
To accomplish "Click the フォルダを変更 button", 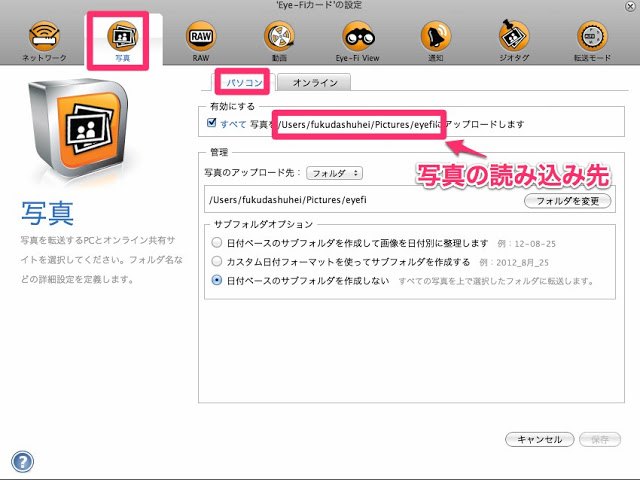I will 567,201.
